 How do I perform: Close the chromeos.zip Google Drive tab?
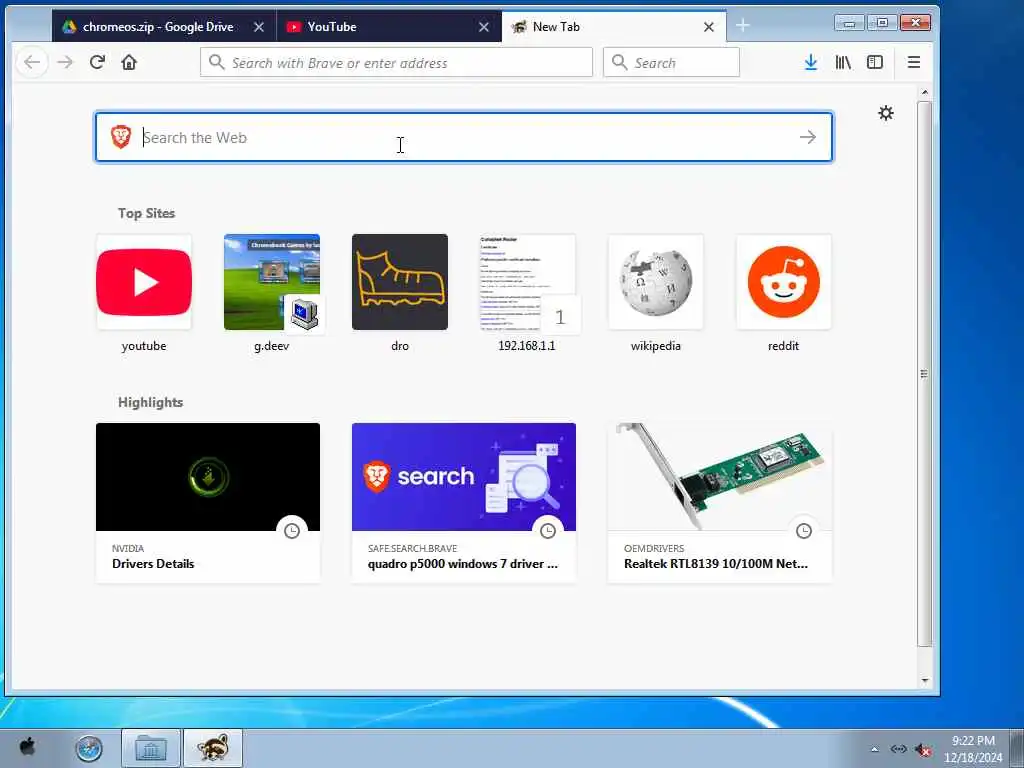pyautogui.click(x=259, y=27)
